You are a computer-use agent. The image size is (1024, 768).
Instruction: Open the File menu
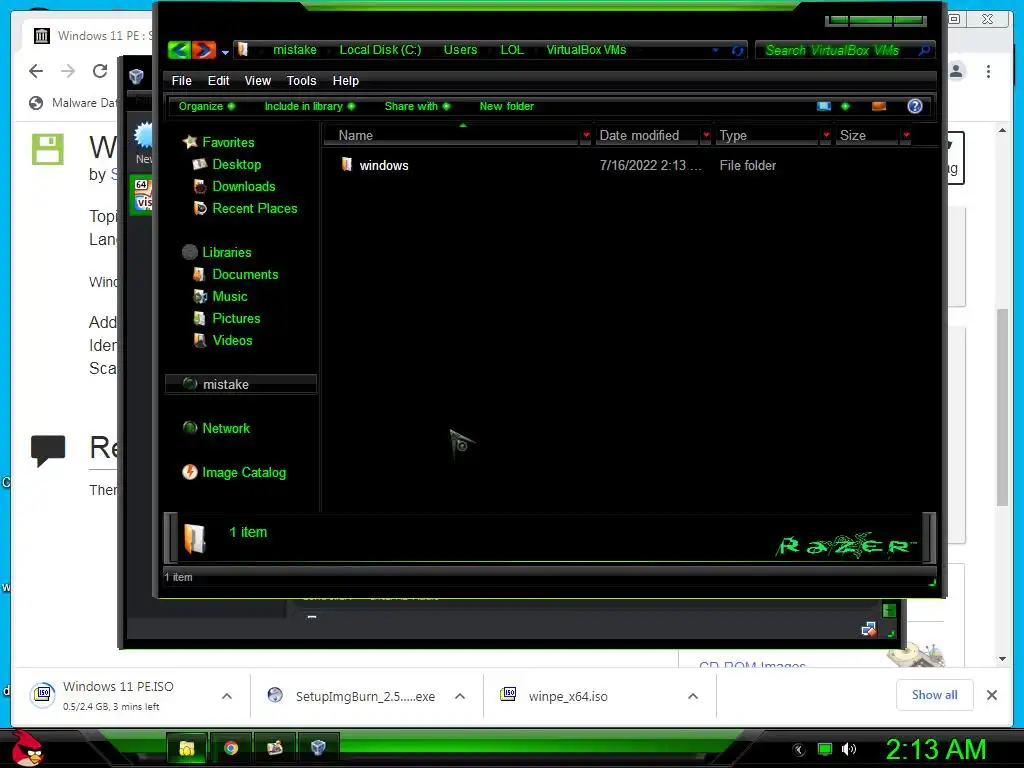coord(182,80)
